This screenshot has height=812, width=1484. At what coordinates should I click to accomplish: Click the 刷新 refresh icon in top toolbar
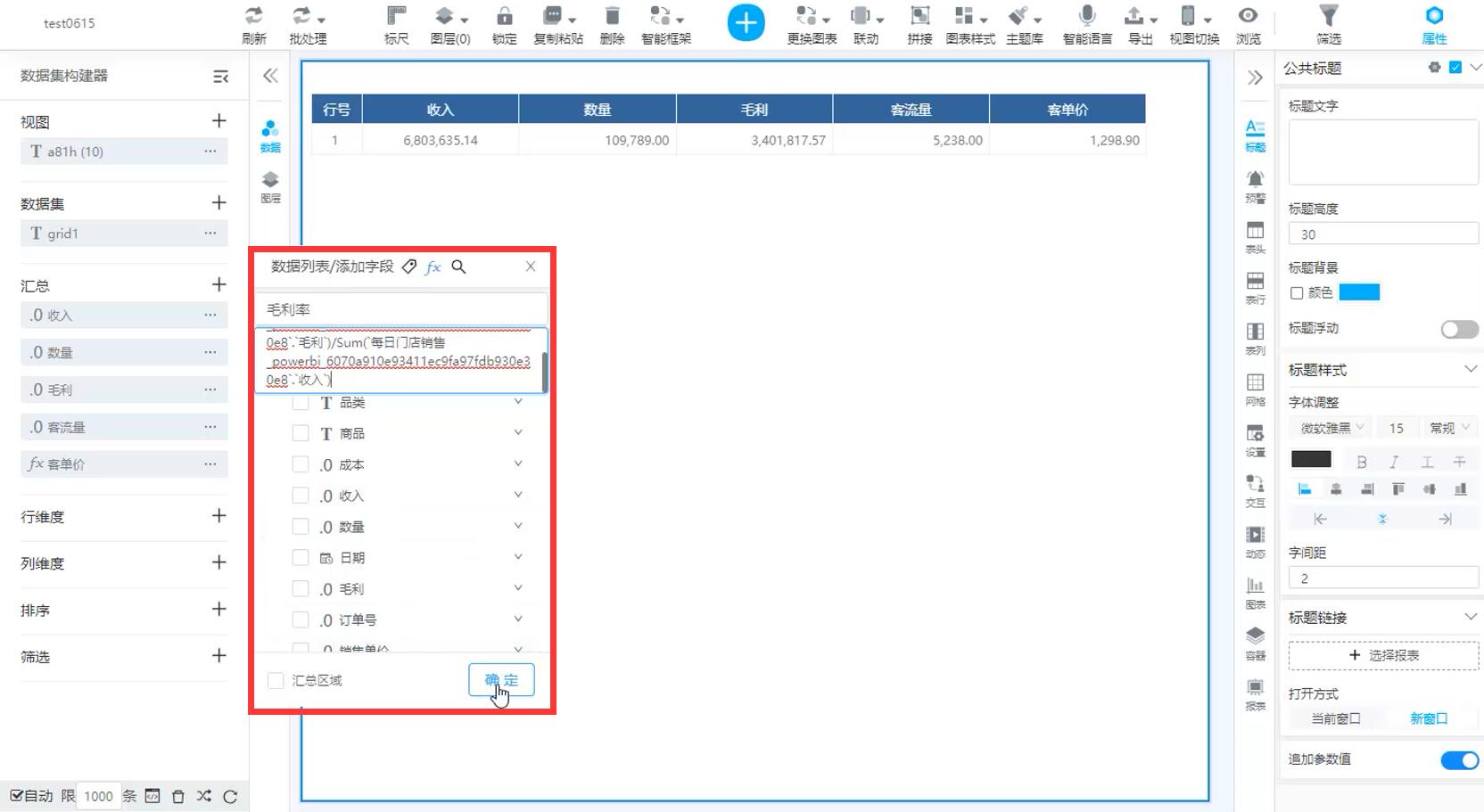[x=254, y=16]
